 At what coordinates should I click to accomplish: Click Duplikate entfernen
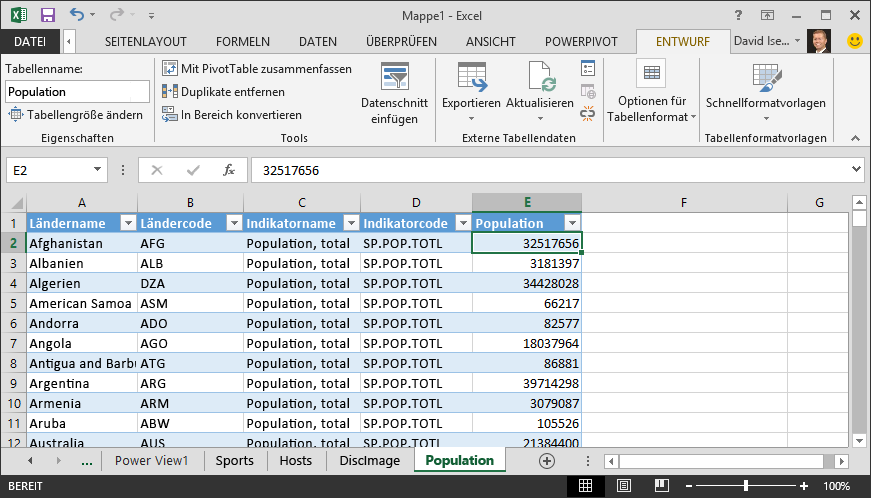[223, 92]
